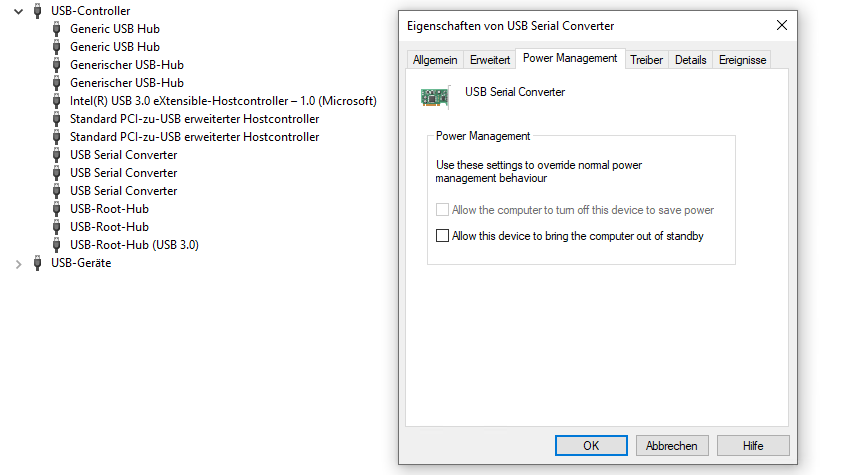This screenshot has width=846, height=475.
Task: Switch to the Treiber tab
Action: pos(646,60)
